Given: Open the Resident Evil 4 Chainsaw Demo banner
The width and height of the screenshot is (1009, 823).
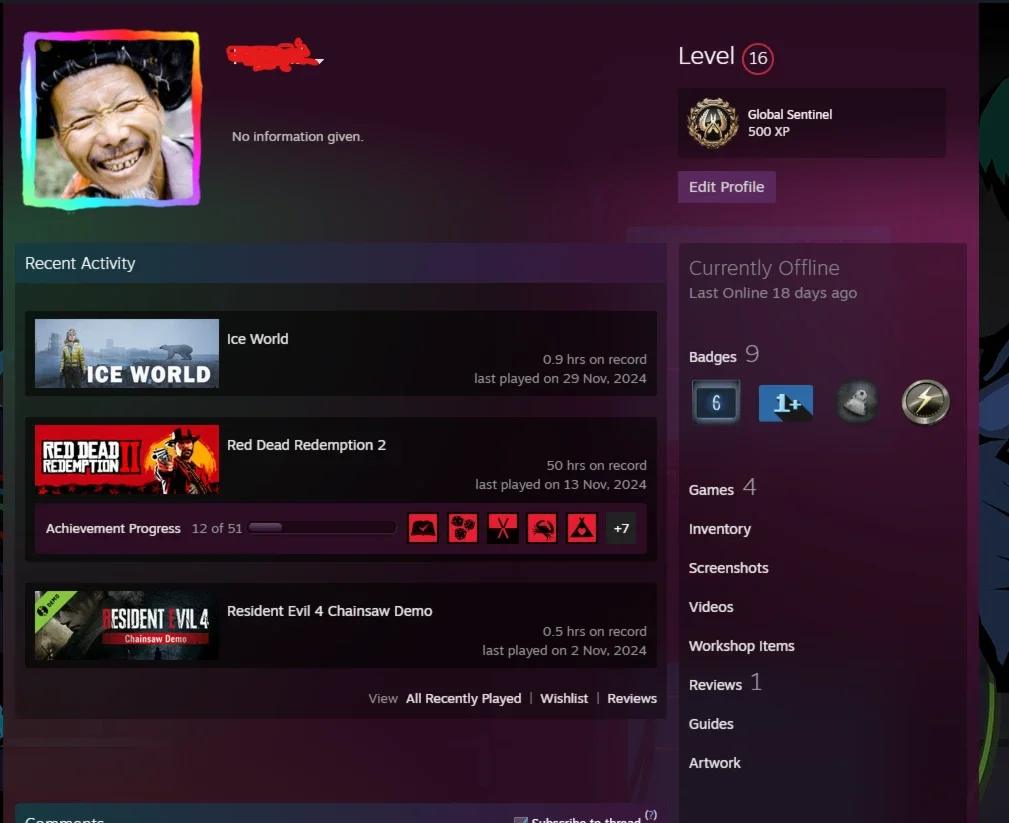Looking at the screenshot, I should point(127,625).
